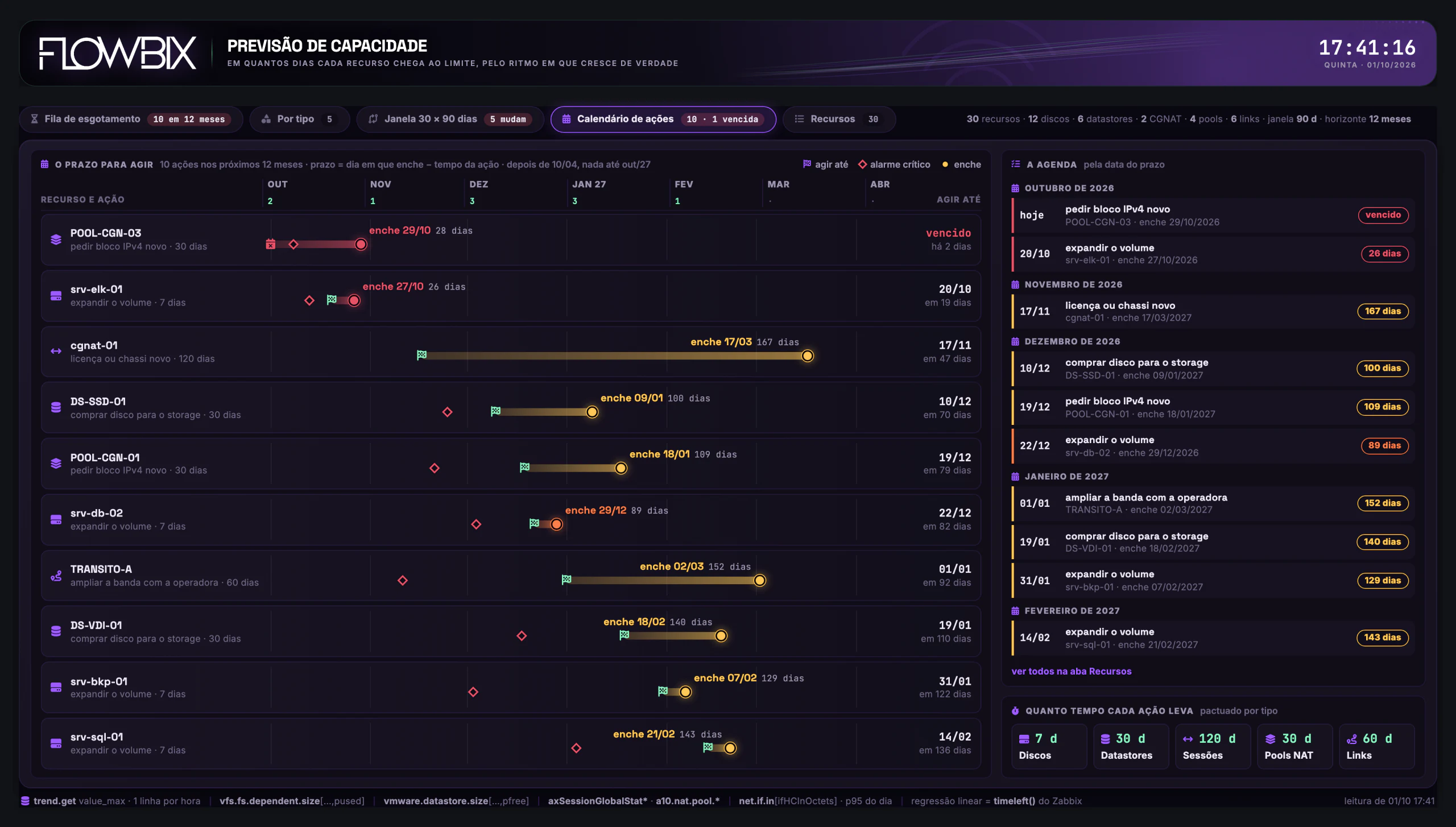Image resolution: width=1456 pixels, height=827 pixels.
Task: Click the 'vencido' status badge in agenda
Action: (x=1383, y=215)
